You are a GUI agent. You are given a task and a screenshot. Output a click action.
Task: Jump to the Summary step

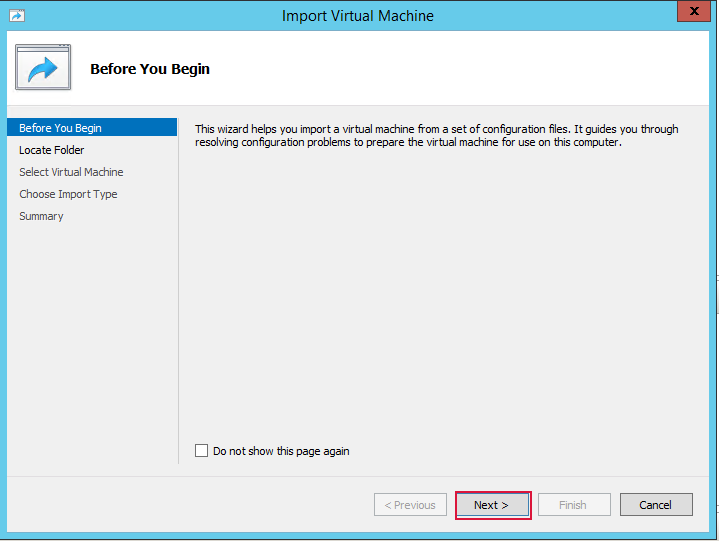pyautogui.click(x=41, y=216)
